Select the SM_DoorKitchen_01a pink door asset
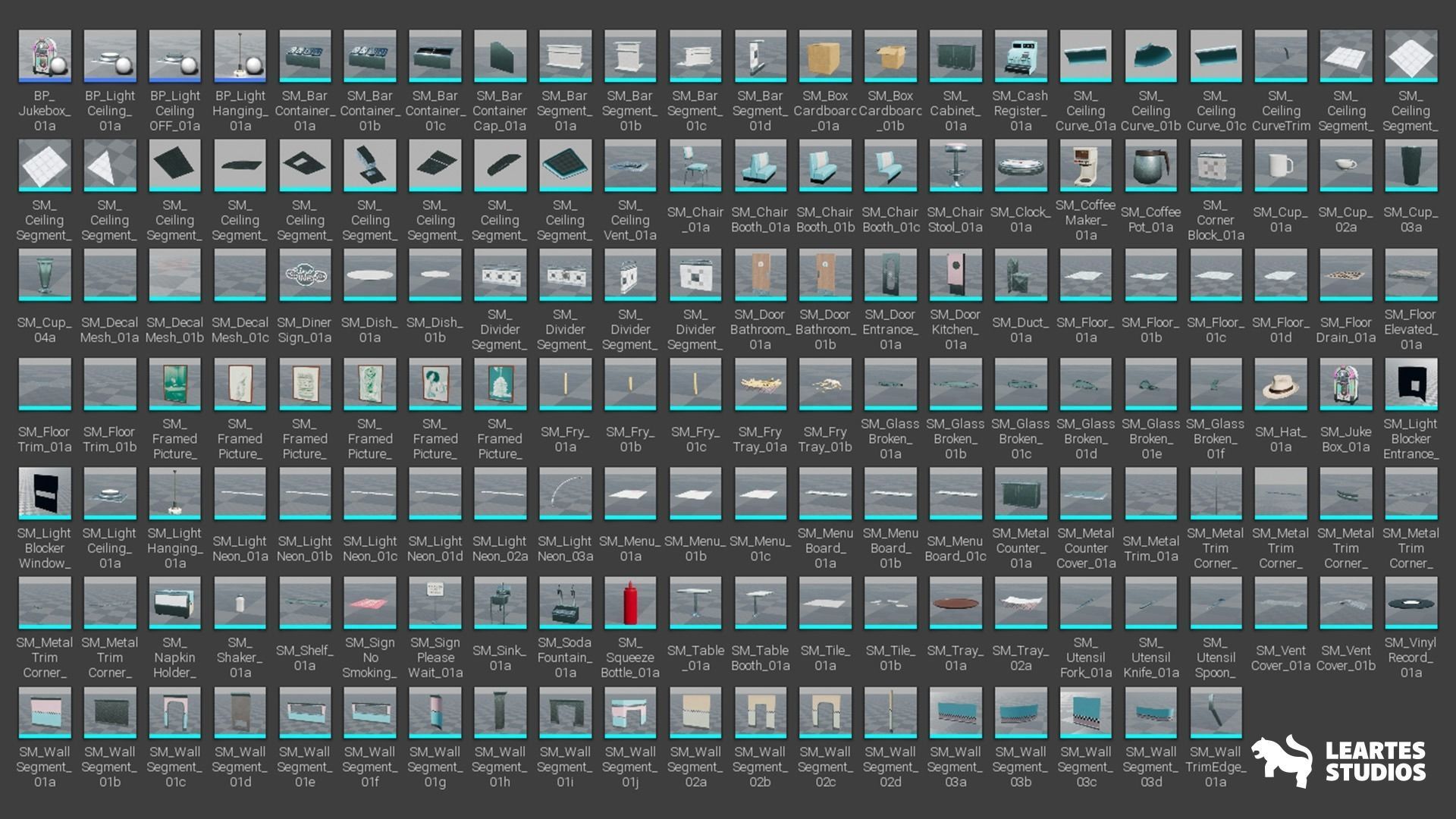The height and width of the screenshot is (819, 1456). [x=955, y=275]
